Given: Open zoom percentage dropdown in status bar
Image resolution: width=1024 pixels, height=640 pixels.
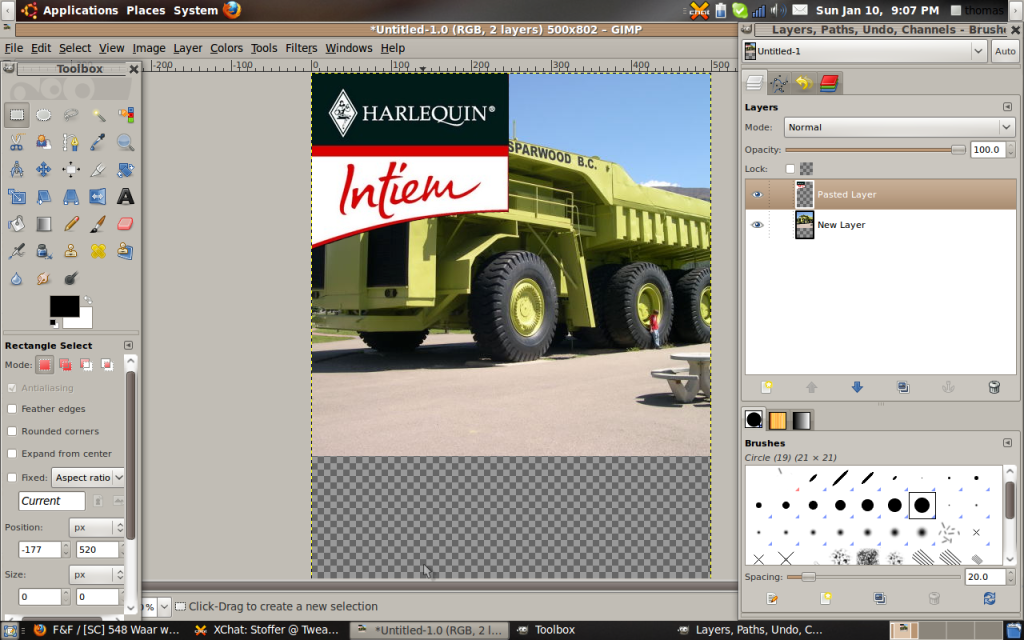Looking at the screenshot, I should [x=164, y=607].
